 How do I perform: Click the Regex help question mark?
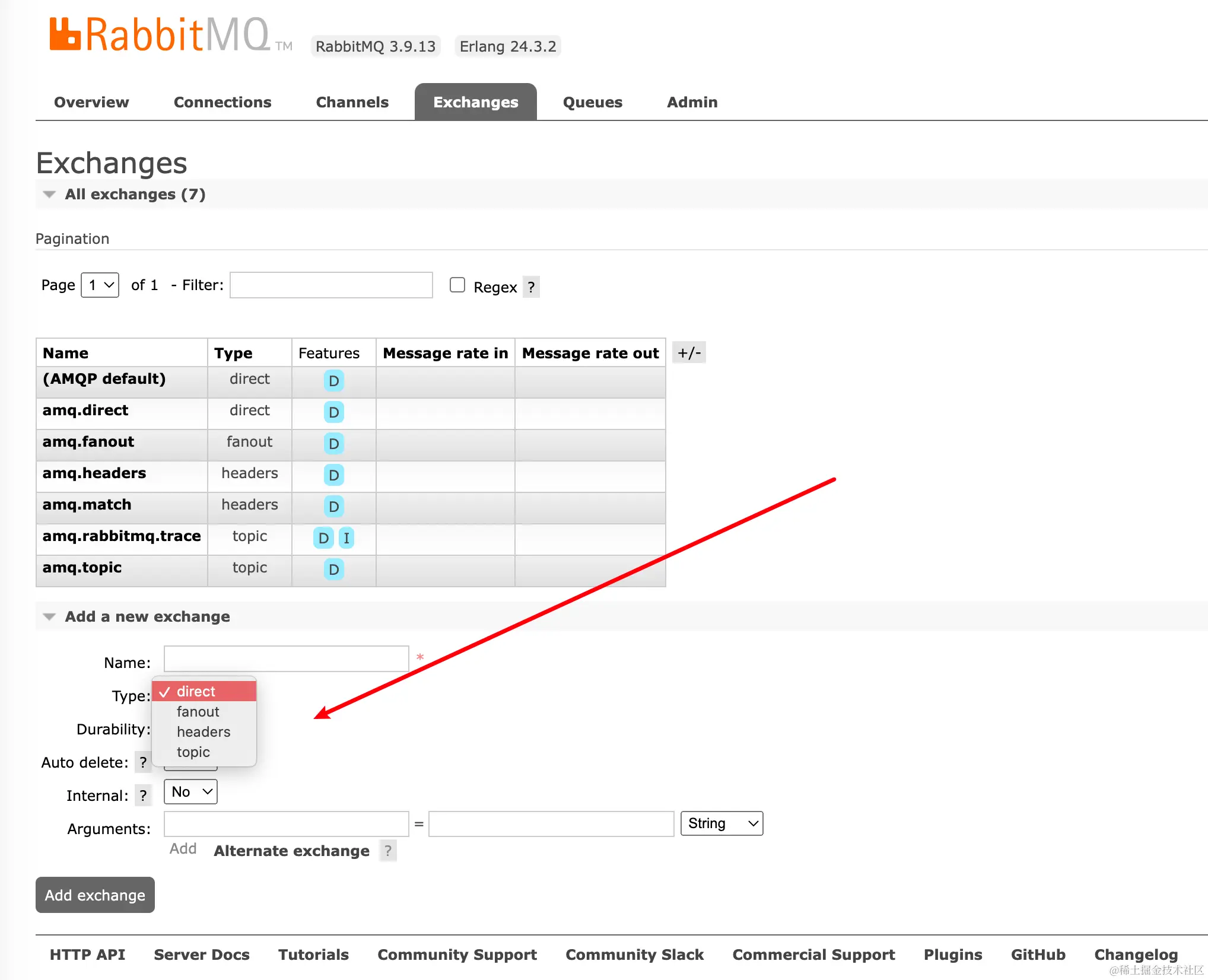pos(531,287)
